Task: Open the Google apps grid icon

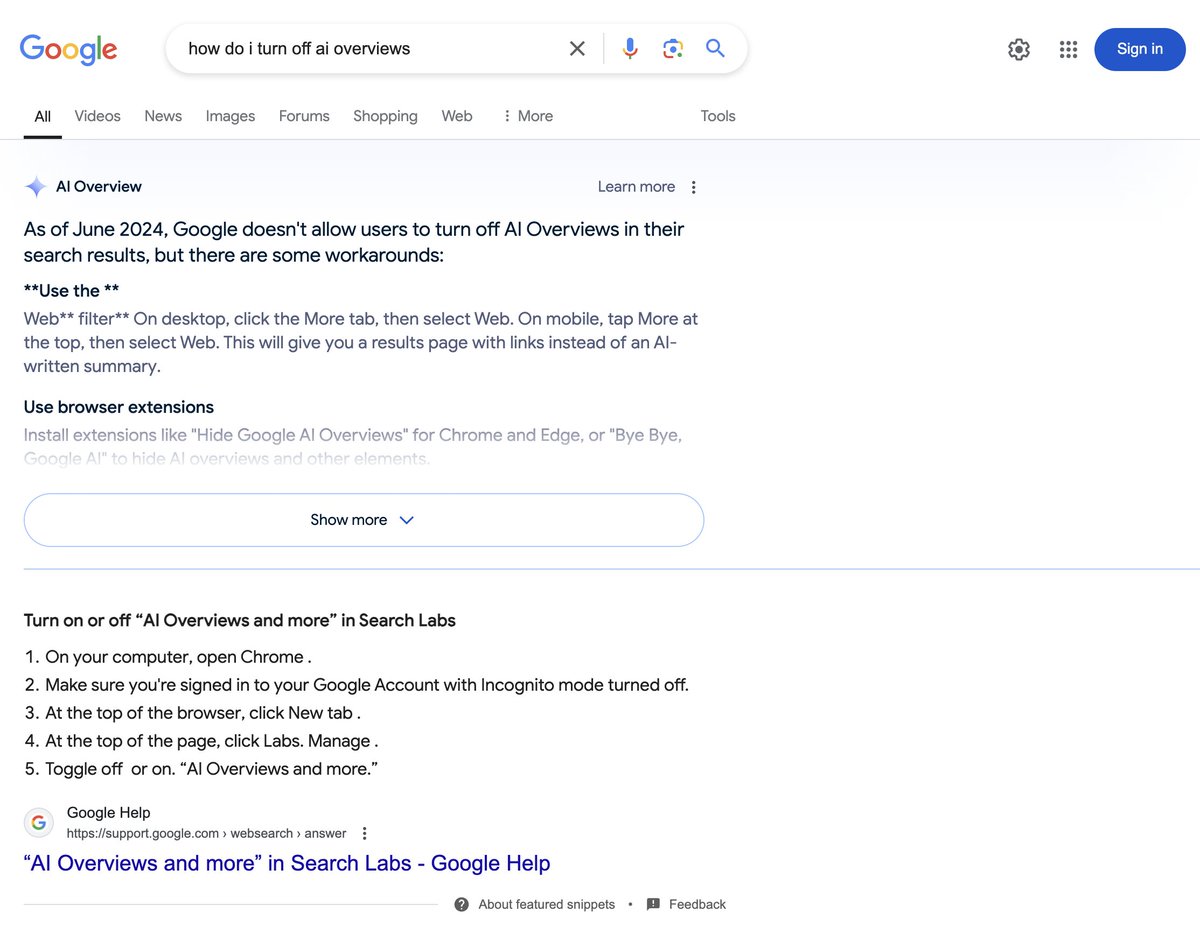Action: [x=1068, y=49]
